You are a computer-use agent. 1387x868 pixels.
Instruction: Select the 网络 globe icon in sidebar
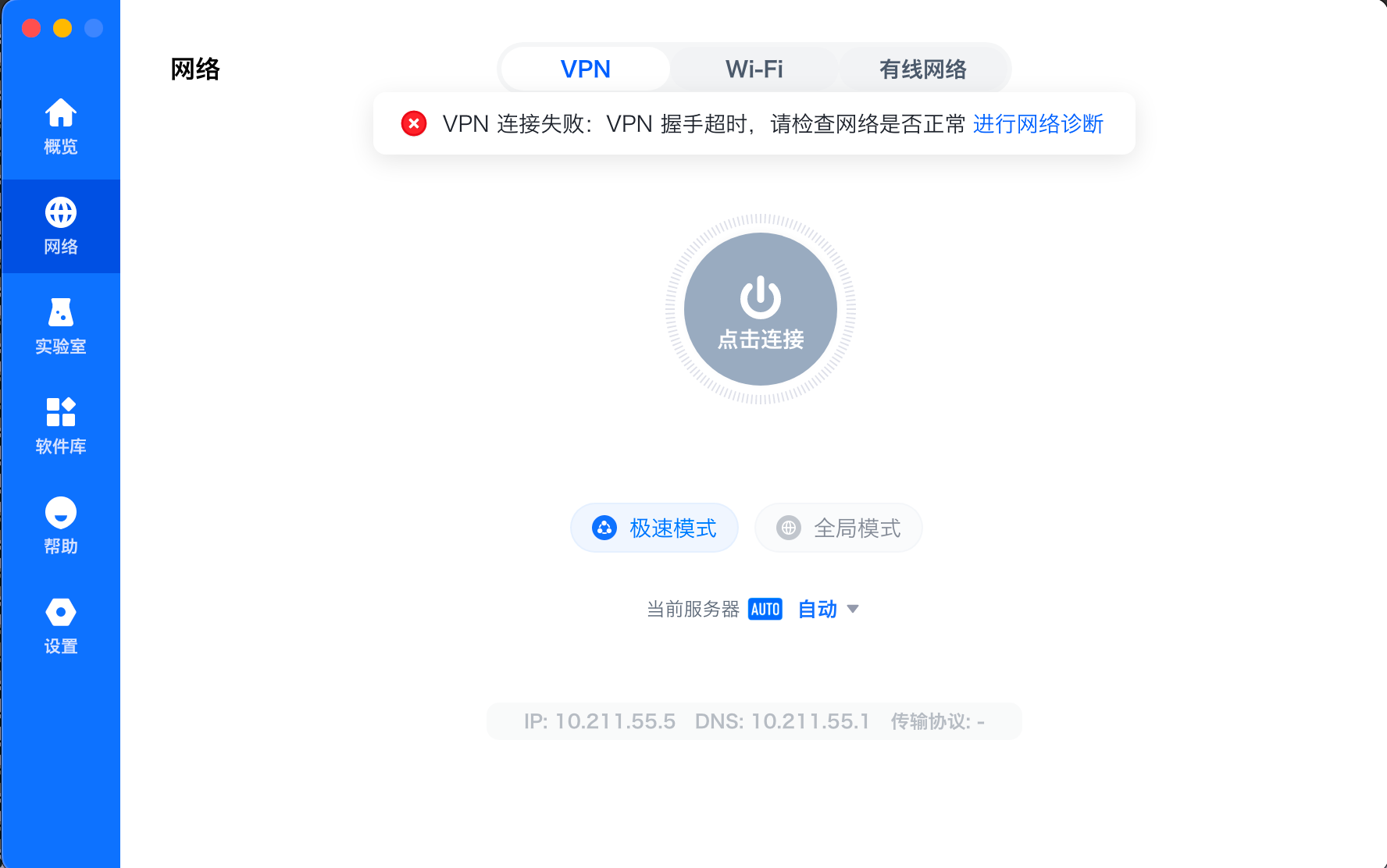click(60, 212)
